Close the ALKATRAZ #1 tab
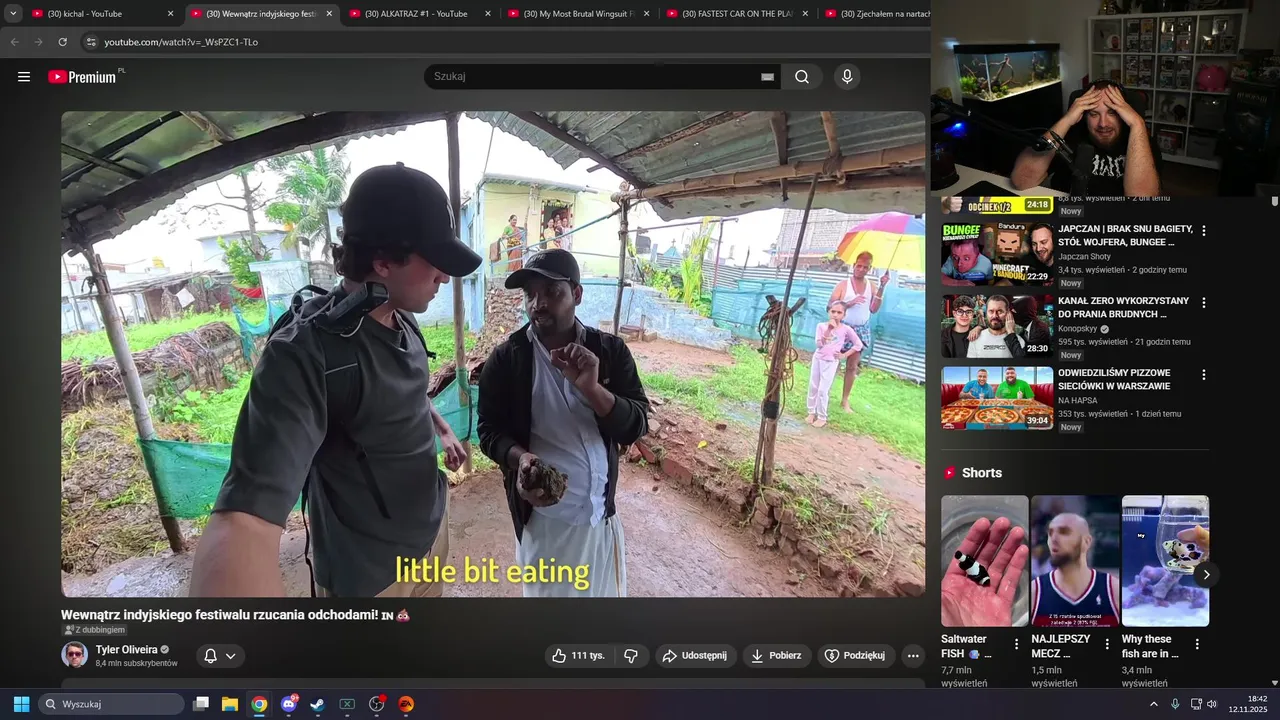 (x=488, y=14)
